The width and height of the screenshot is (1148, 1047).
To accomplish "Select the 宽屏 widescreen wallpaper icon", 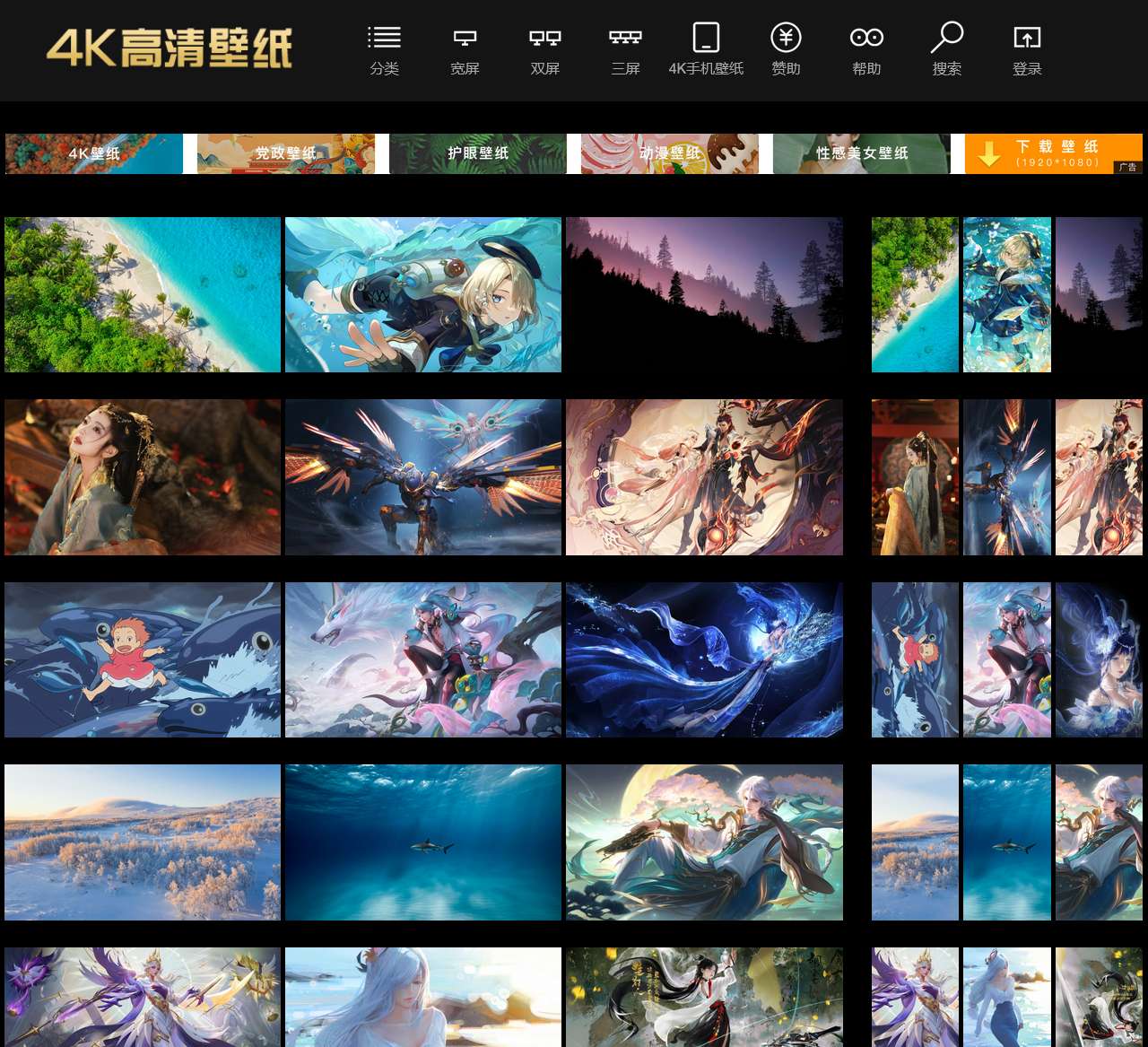I will tap(465, 39).
